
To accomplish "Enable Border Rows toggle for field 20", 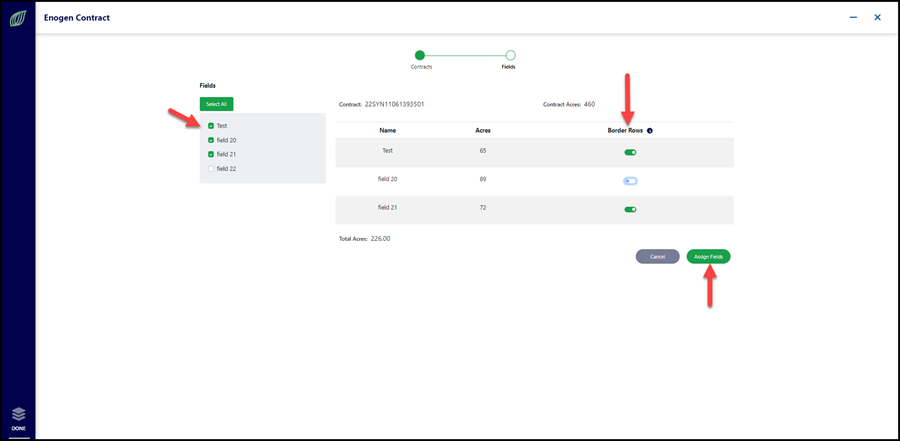I will tap(630, 181).
